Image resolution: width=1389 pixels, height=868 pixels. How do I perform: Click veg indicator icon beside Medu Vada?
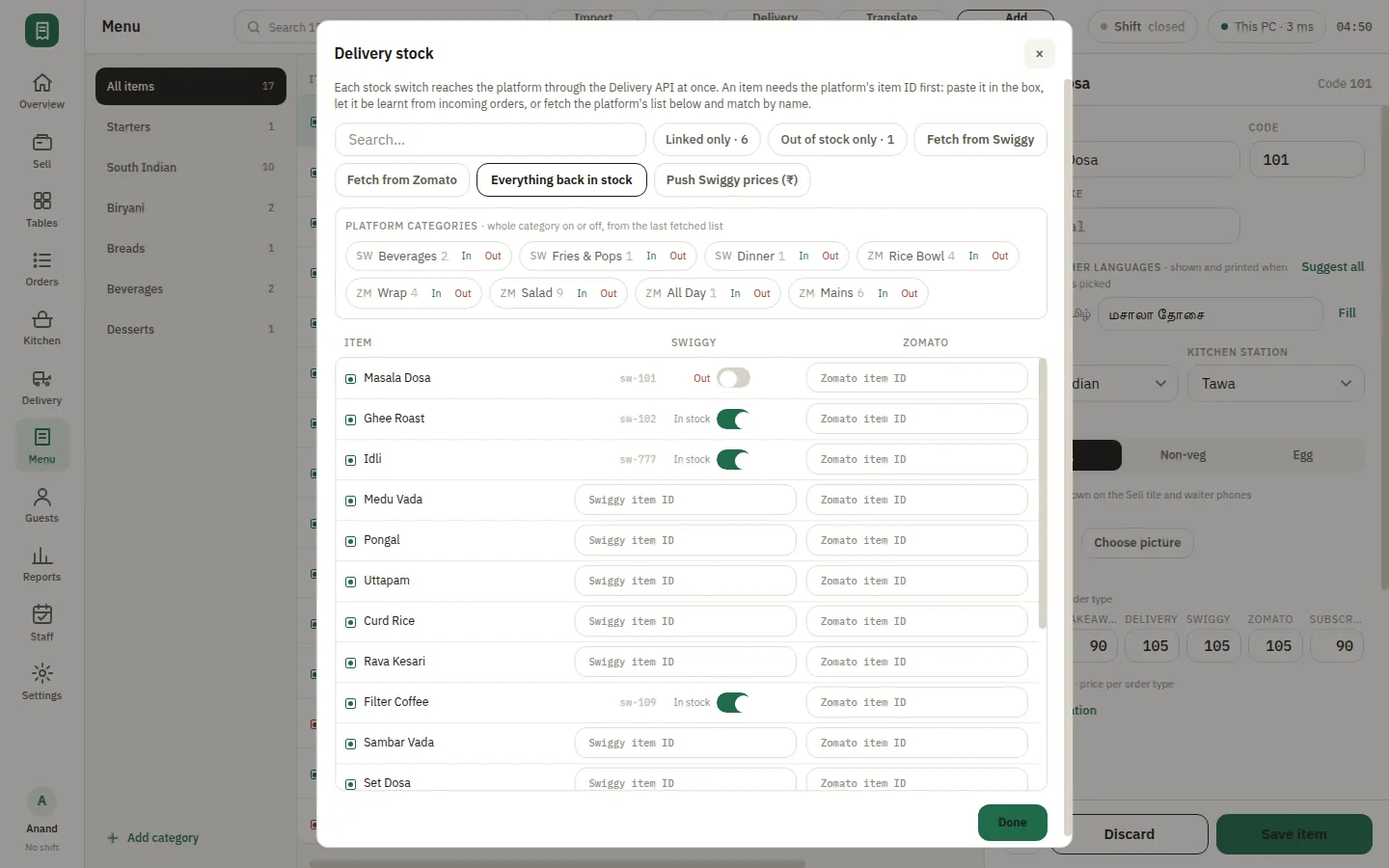tap(351, 501)
